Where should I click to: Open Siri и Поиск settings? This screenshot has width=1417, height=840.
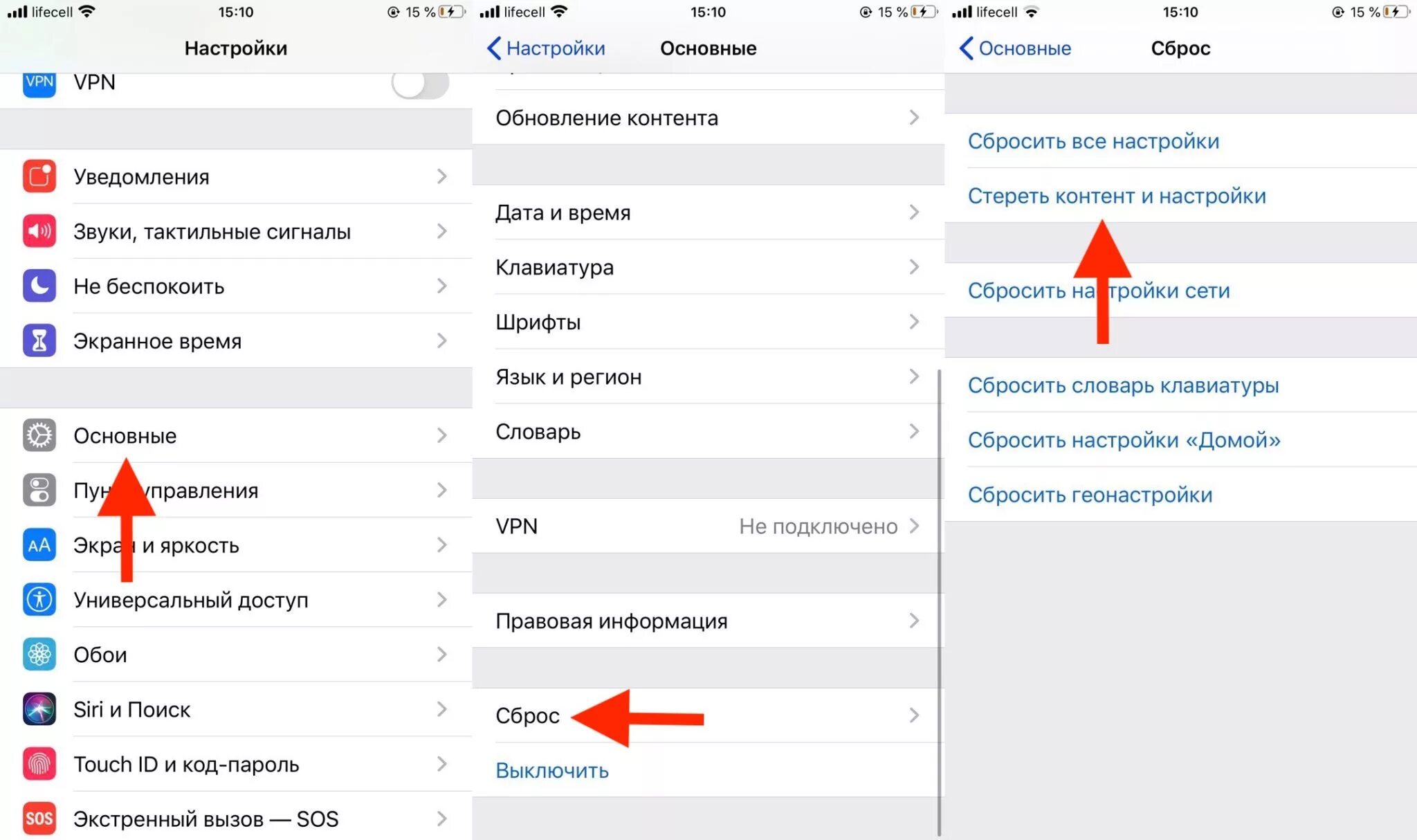[234, 709]
